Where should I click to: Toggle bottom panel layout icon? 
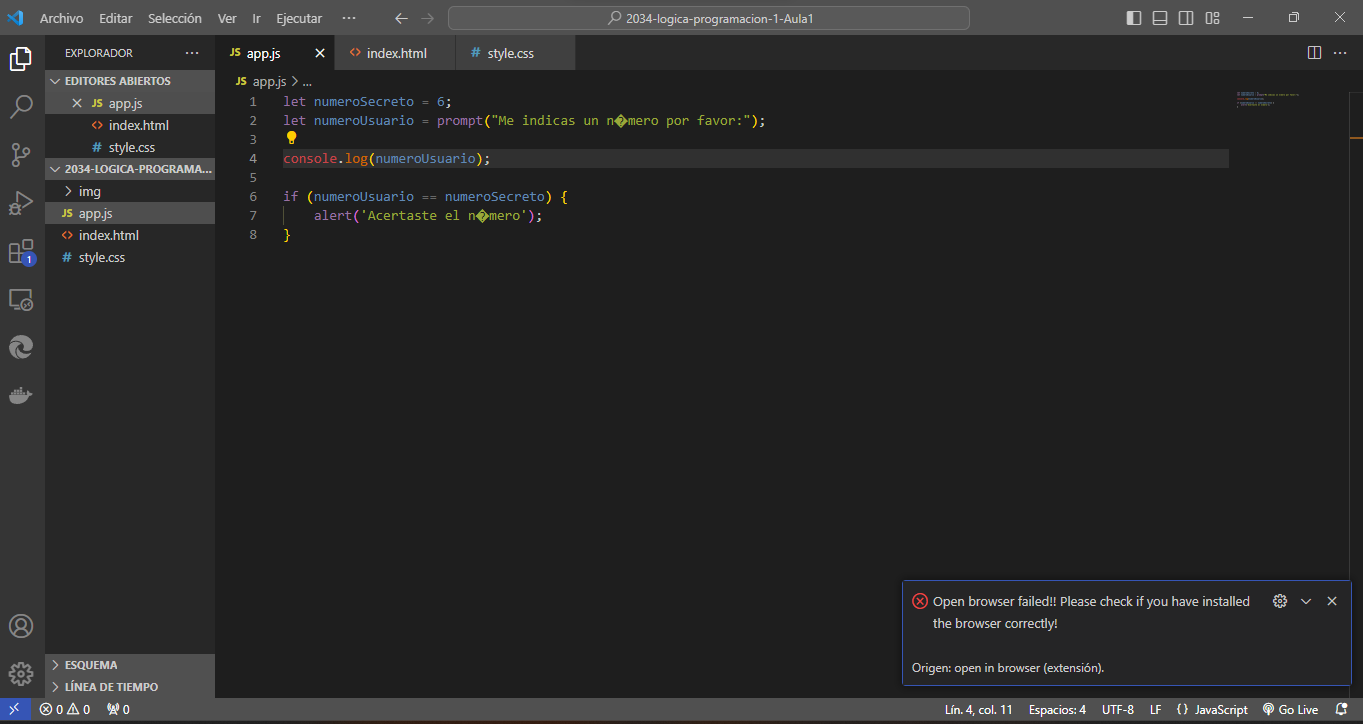(1160, 18)
